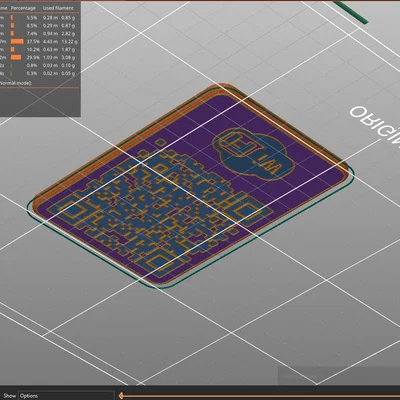
Task: Select the 29.9% legend row value
Action: coord(33,57)
